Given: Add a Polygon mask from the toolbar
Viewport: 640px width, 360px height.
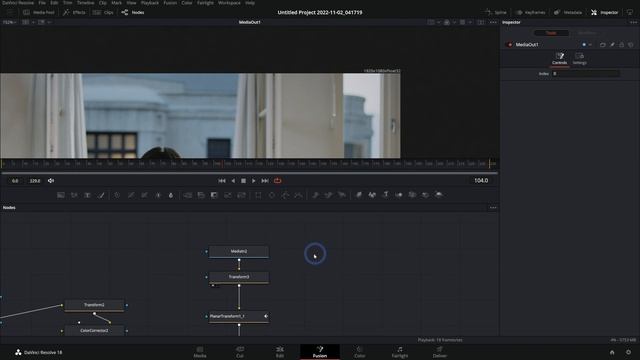Looking at the screenshot, I should [285, 195].
